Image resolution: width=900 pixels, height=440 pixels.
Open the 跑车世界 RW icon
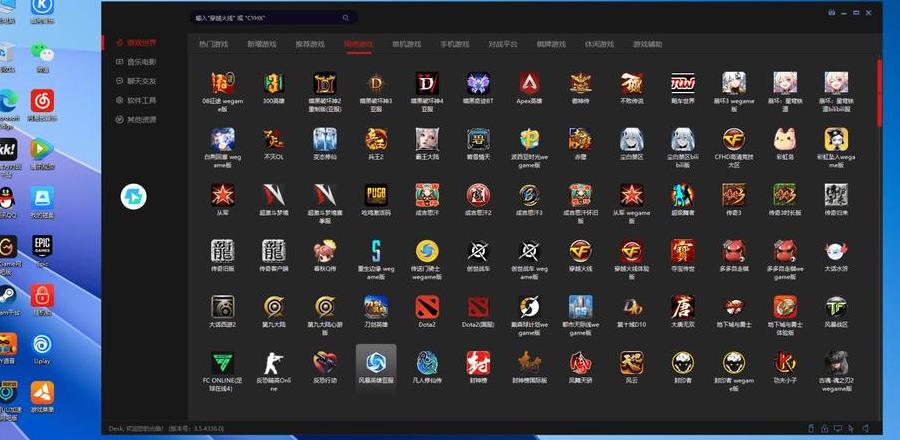point(682,83)
